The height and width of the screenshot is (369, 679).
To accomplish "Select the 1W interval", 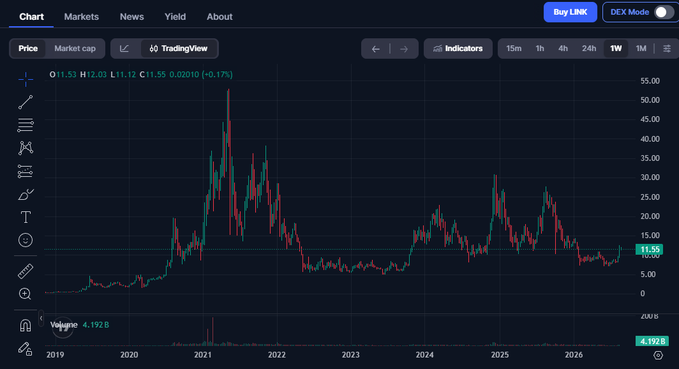I will point(616,49).
